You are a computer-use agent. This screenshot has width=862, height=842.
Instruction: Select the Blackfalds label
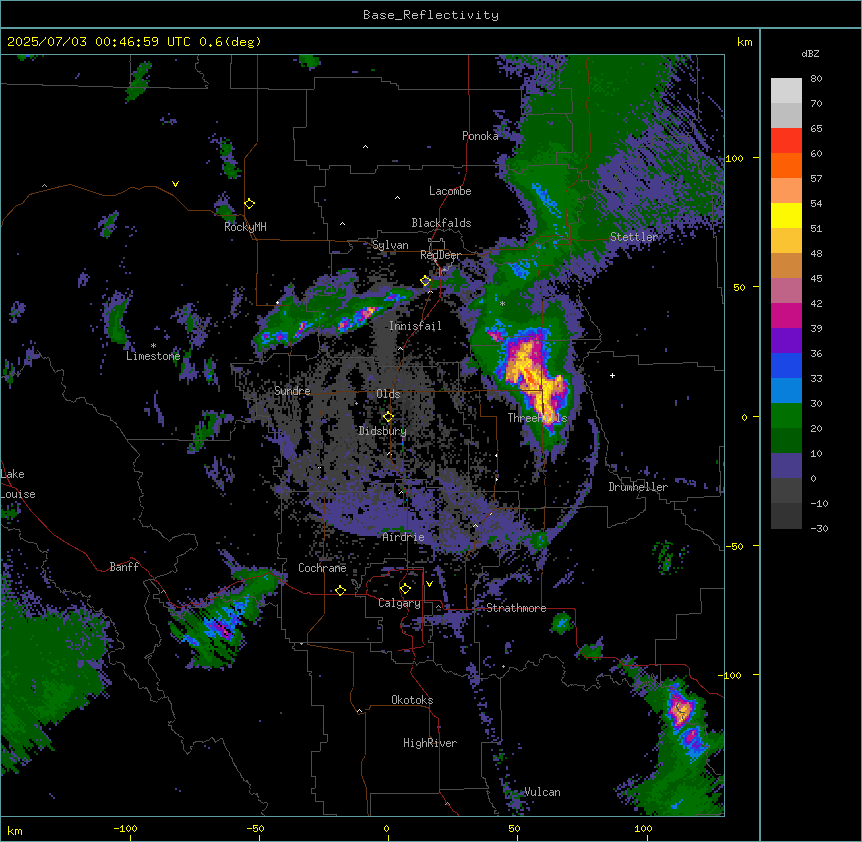[x=441, y=223]
